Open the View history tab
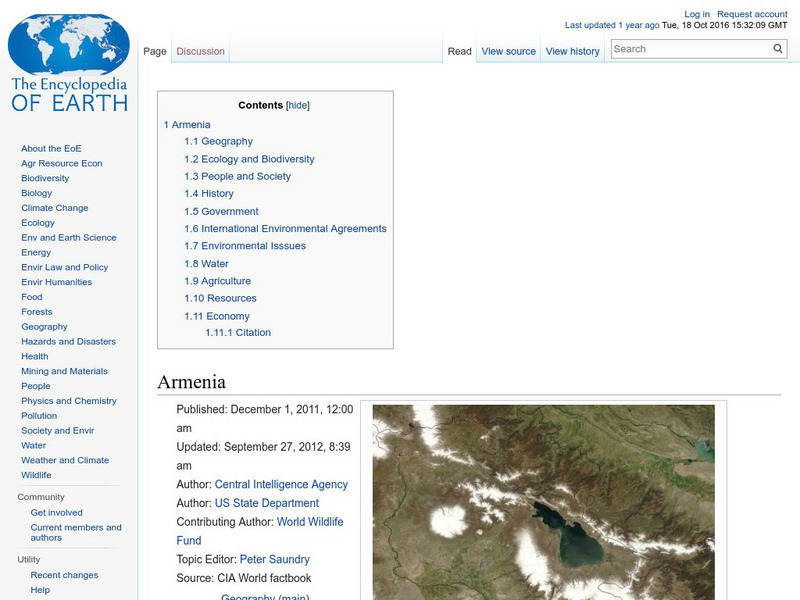This screenshot has width=800, height=600. 572,50
